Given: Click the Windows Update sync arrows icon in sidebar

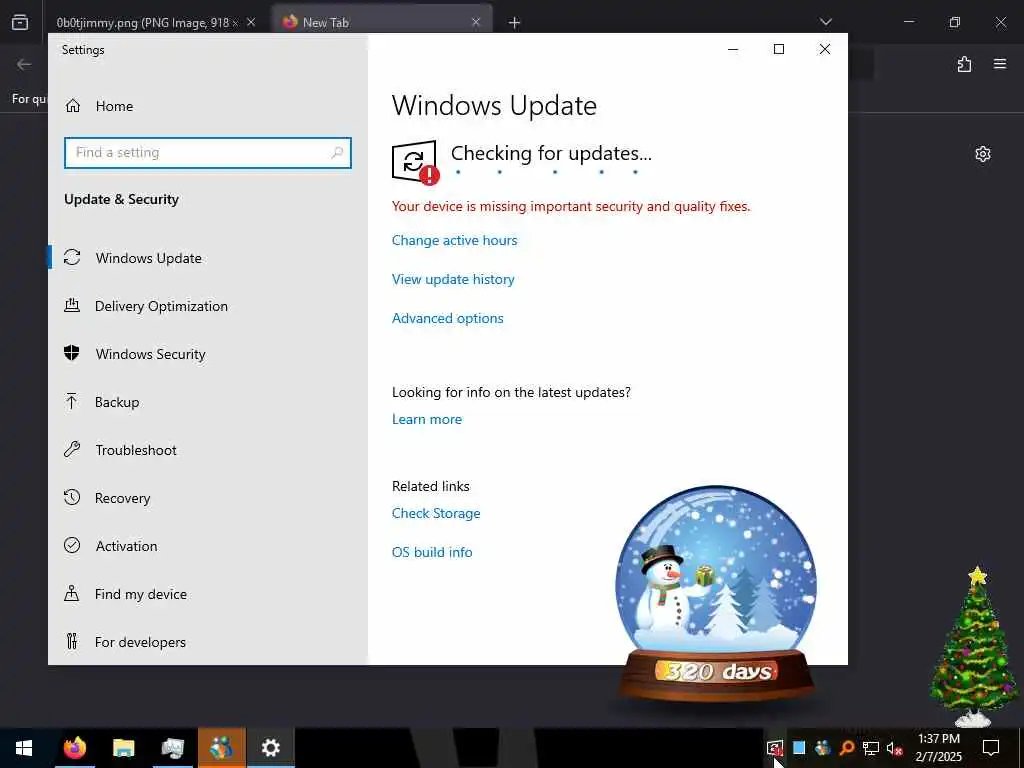Looking at the screenshot, I should coord(72,257).
